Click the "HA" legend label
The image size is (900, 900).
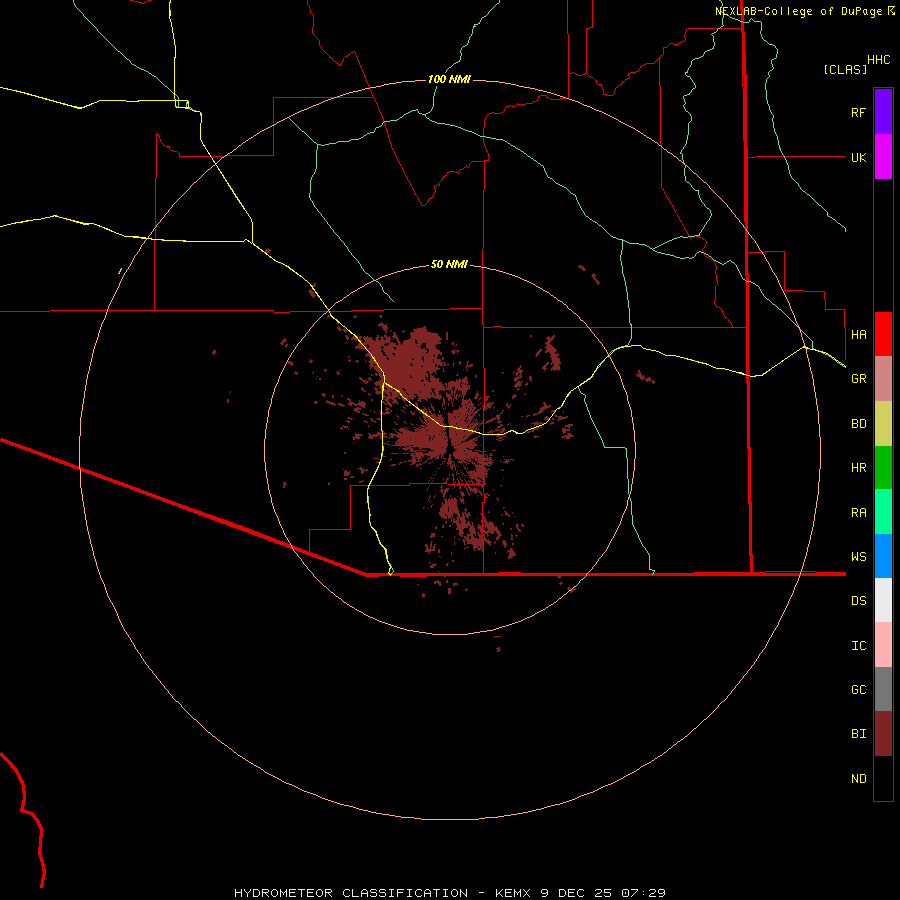click(858, 334)
